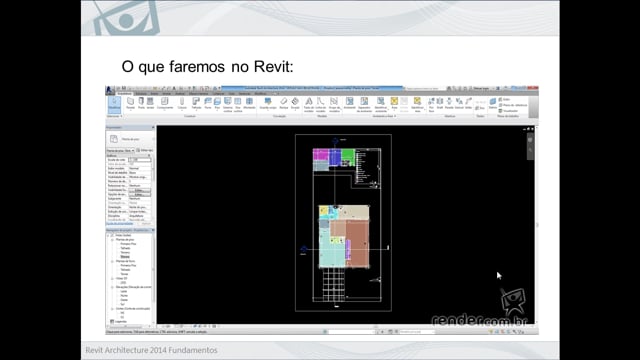This screenshot has width=640, height=360.
Task: Open the Plantas de piso type selector dropdown
Action: [120, 151]
